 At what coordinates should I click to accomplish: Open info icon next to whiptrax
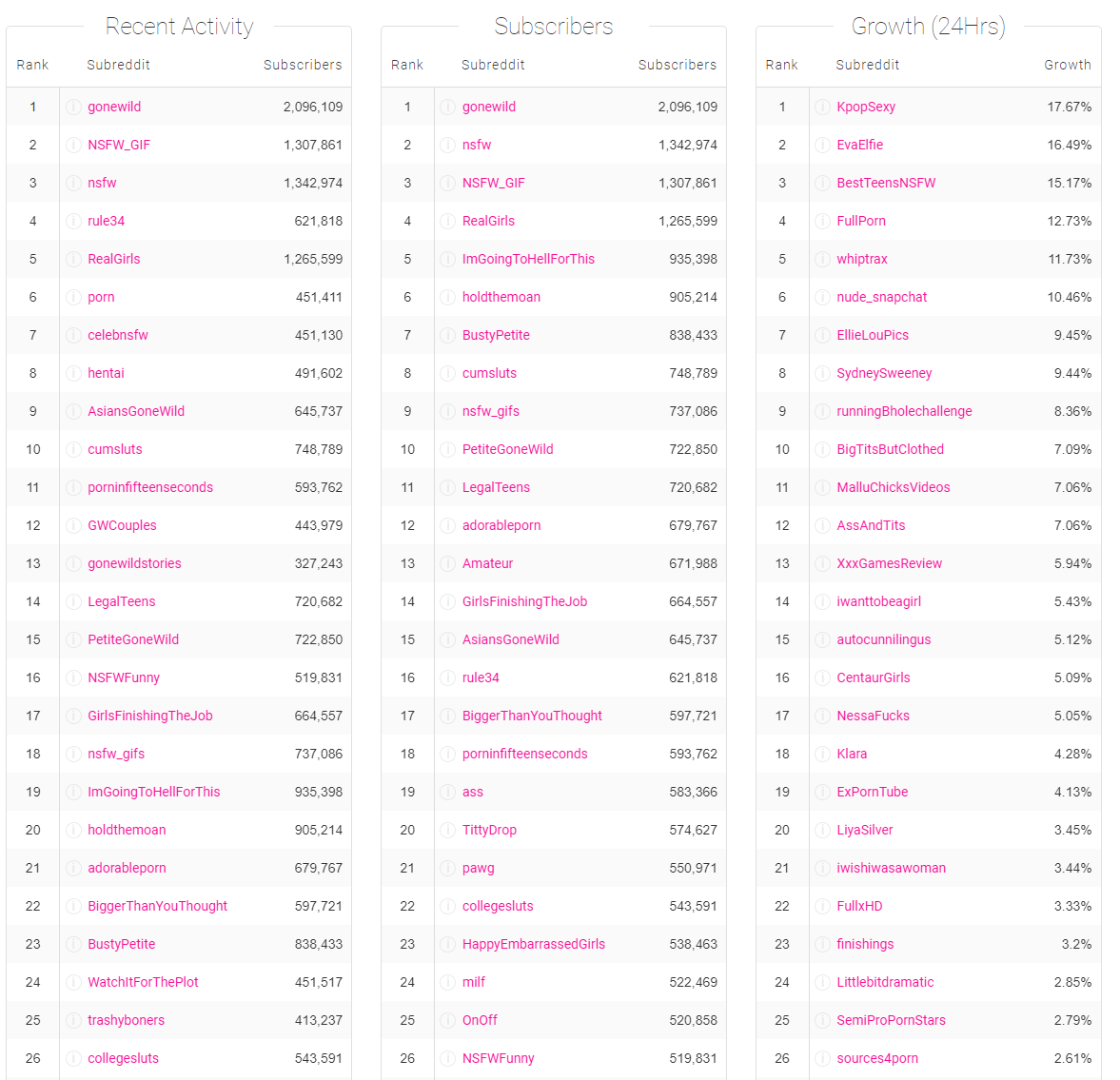click(822, 259)
